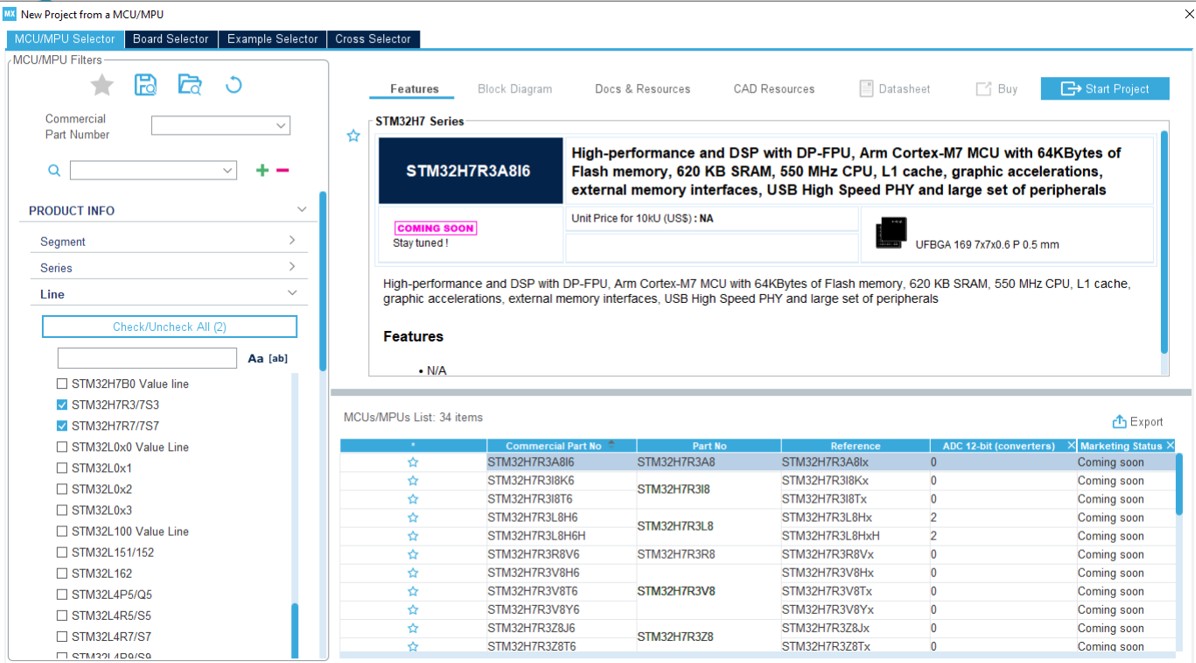Check STM32L0x1 line
Screen dimensions: 1196x663
coord(62,468)
